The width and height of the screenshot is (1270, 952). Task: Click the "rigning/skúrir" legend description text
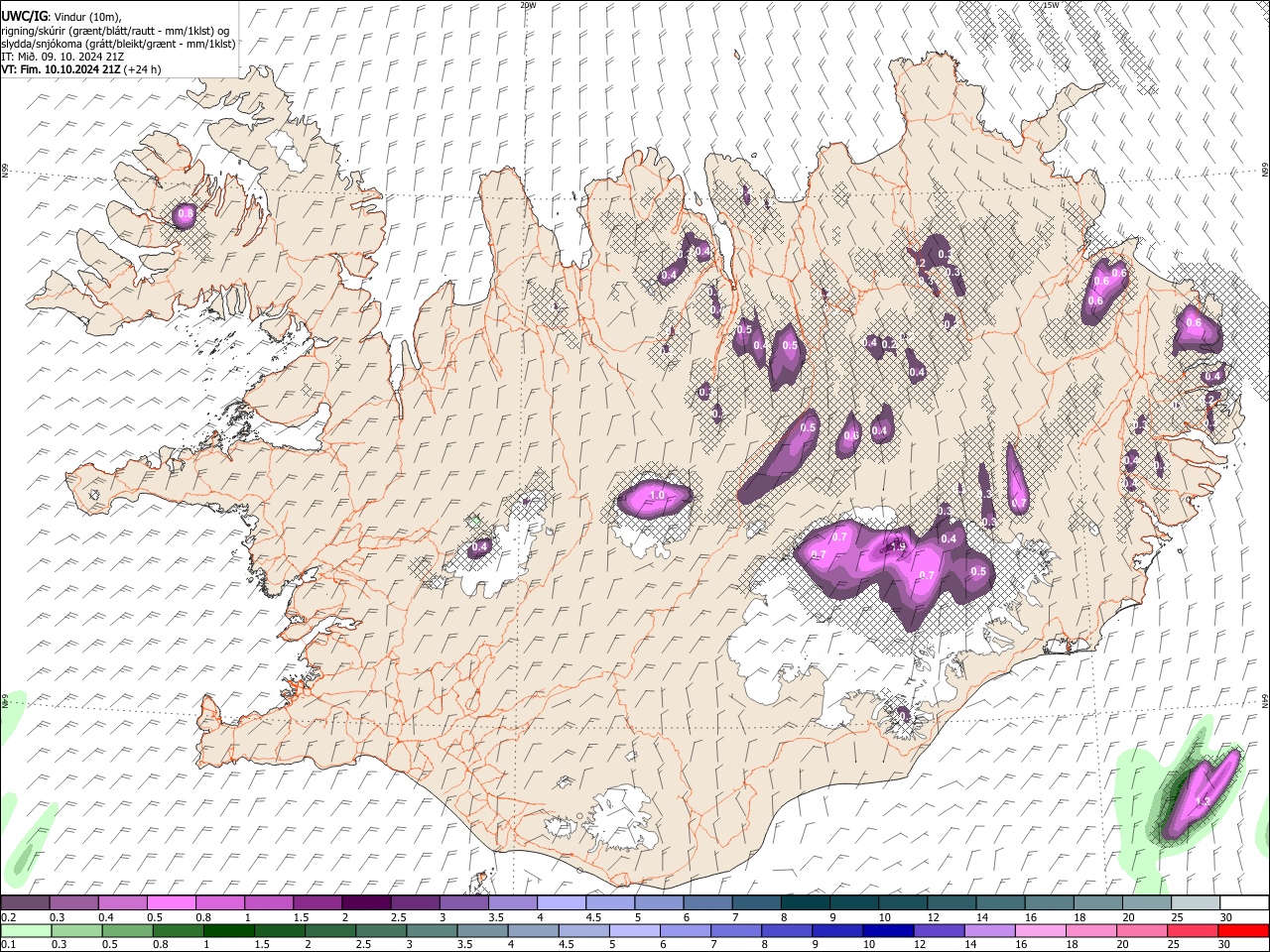33,30
